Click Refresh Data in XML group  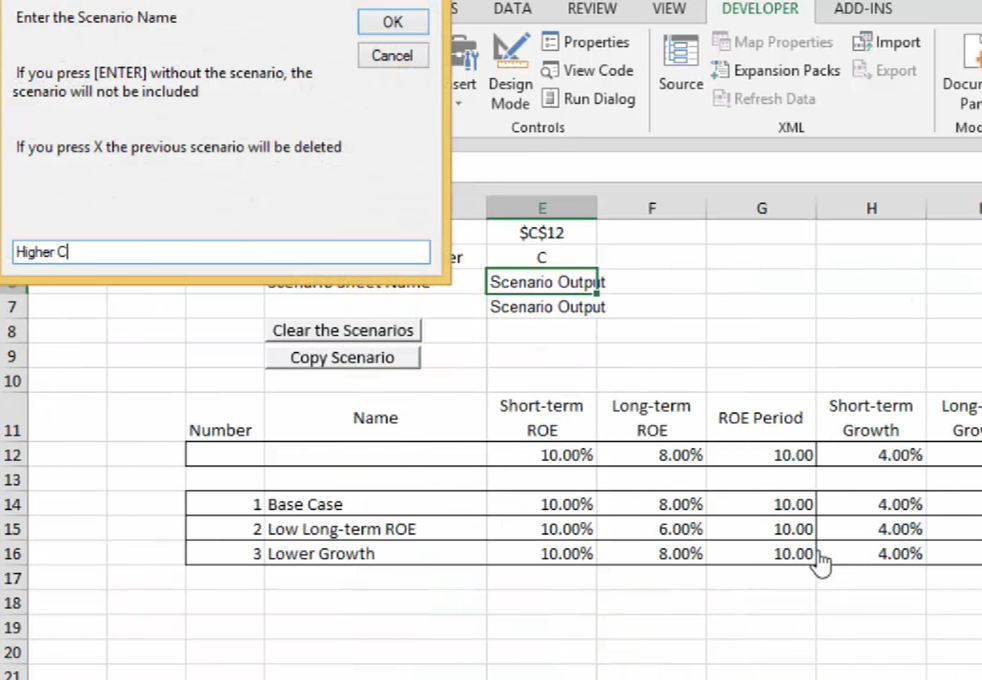[764, 98]
